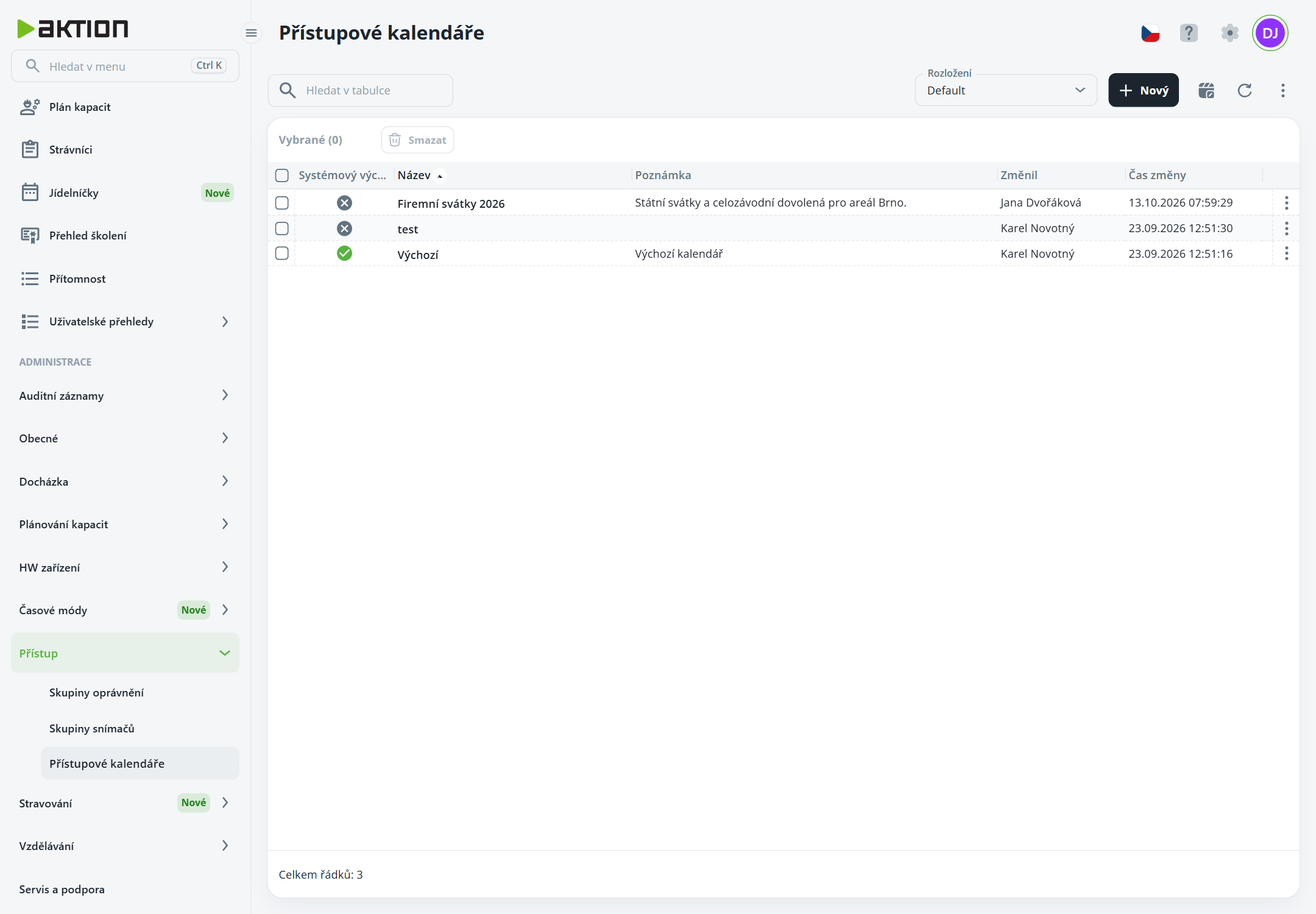Screen dimensions: 1316x914
Task: Refresh the table with the reload icon
Action: [x=1245, y=90]
